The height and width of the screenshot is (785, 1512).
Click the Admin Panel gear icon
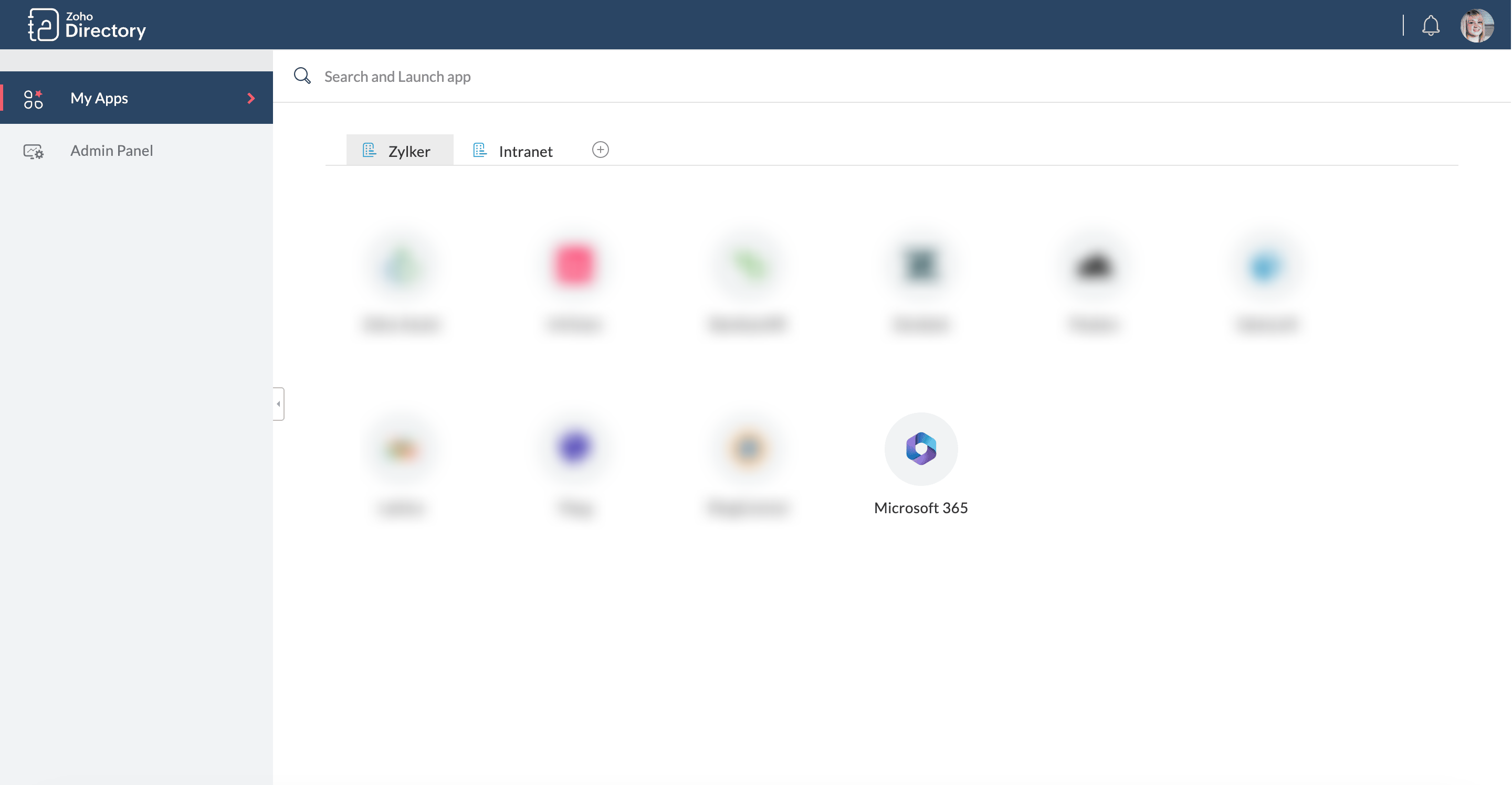point(34,151)
